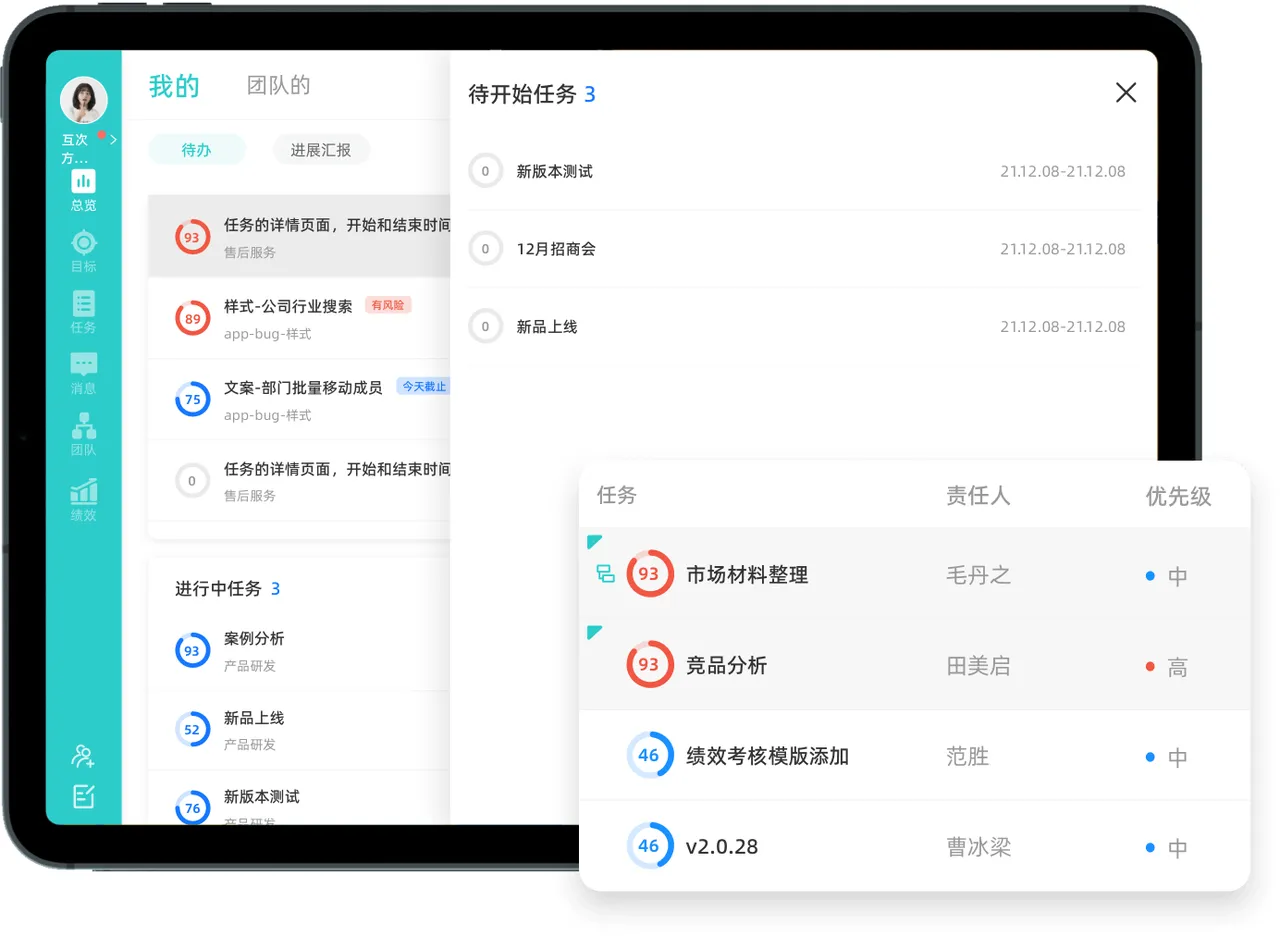Click the 中 priority of 绩效考核模版添加
Screen dimensions: 1280x936
coord(1167,757)
